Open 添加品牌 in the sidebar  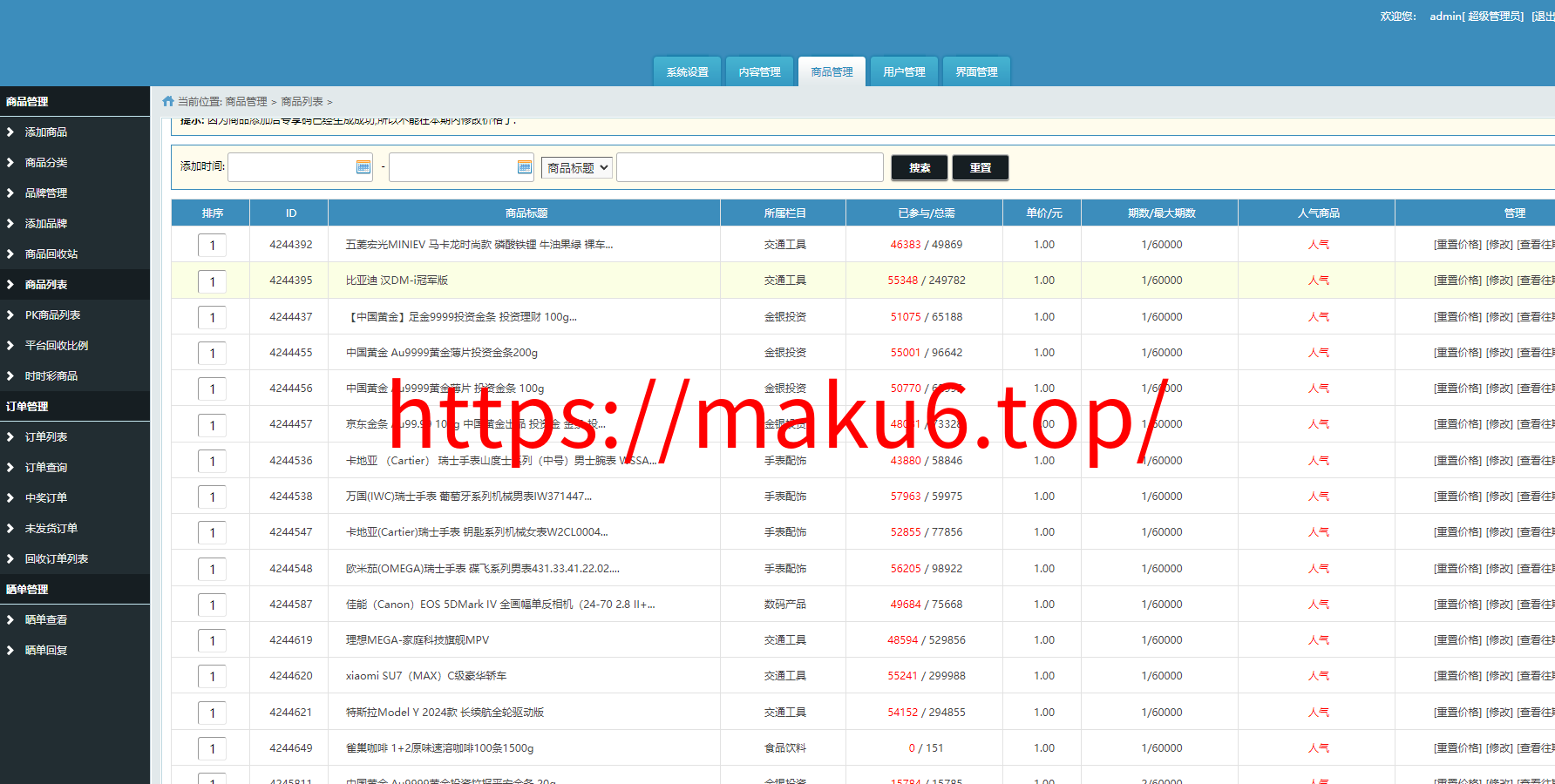coord(46,224)
